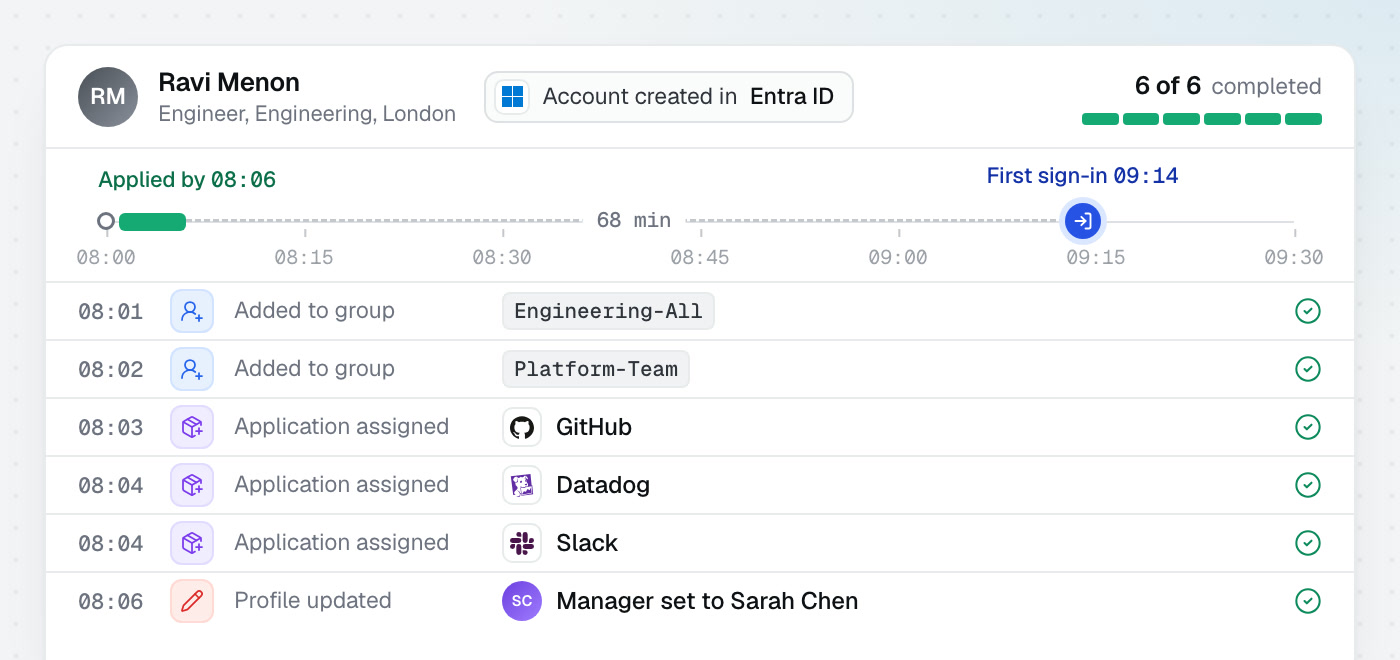1400x660 pixels.
Task: Click the Engineering-All group tag
Action: [608, 311]
